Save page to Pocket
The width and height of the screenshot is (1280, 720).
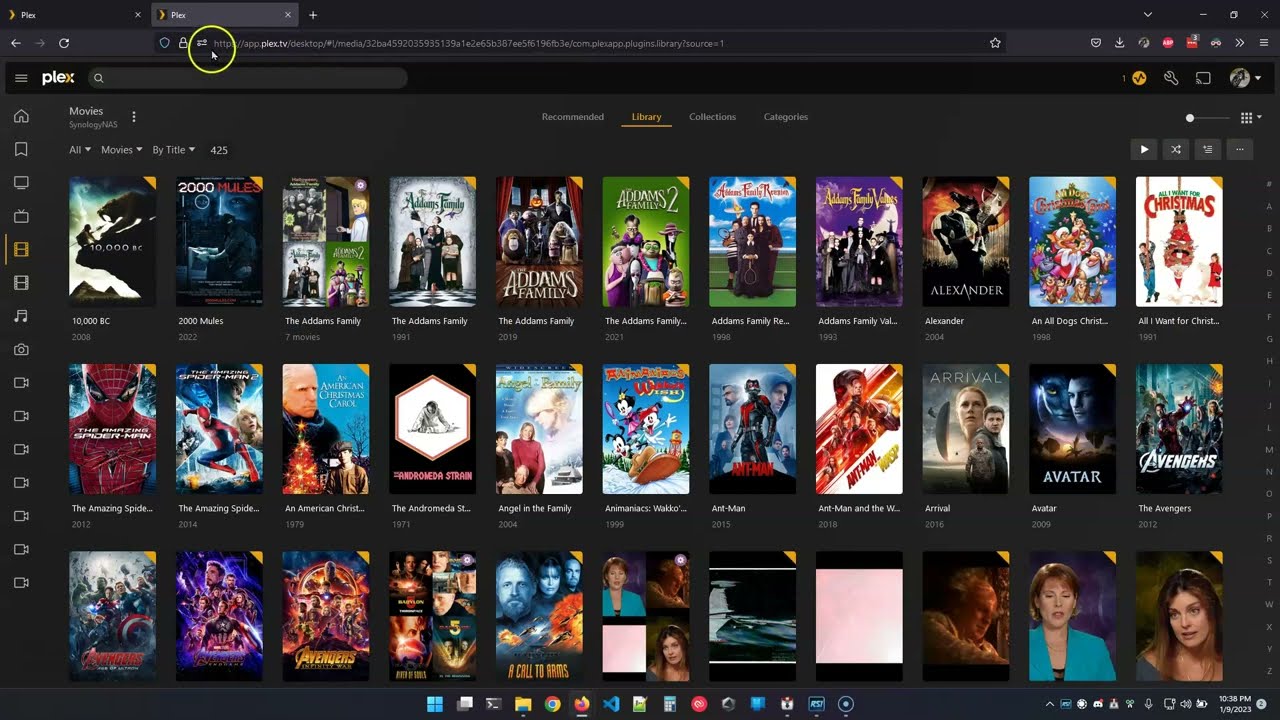[x=1095, y=43]
